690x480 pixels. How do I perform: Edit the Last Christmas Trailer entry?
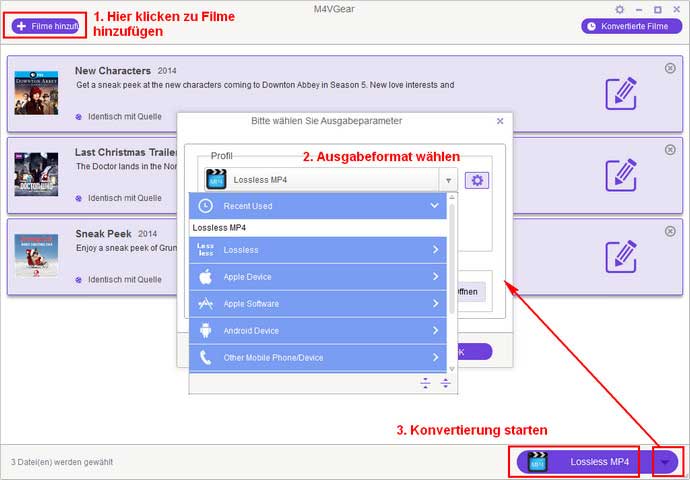(x=621, y=175)
